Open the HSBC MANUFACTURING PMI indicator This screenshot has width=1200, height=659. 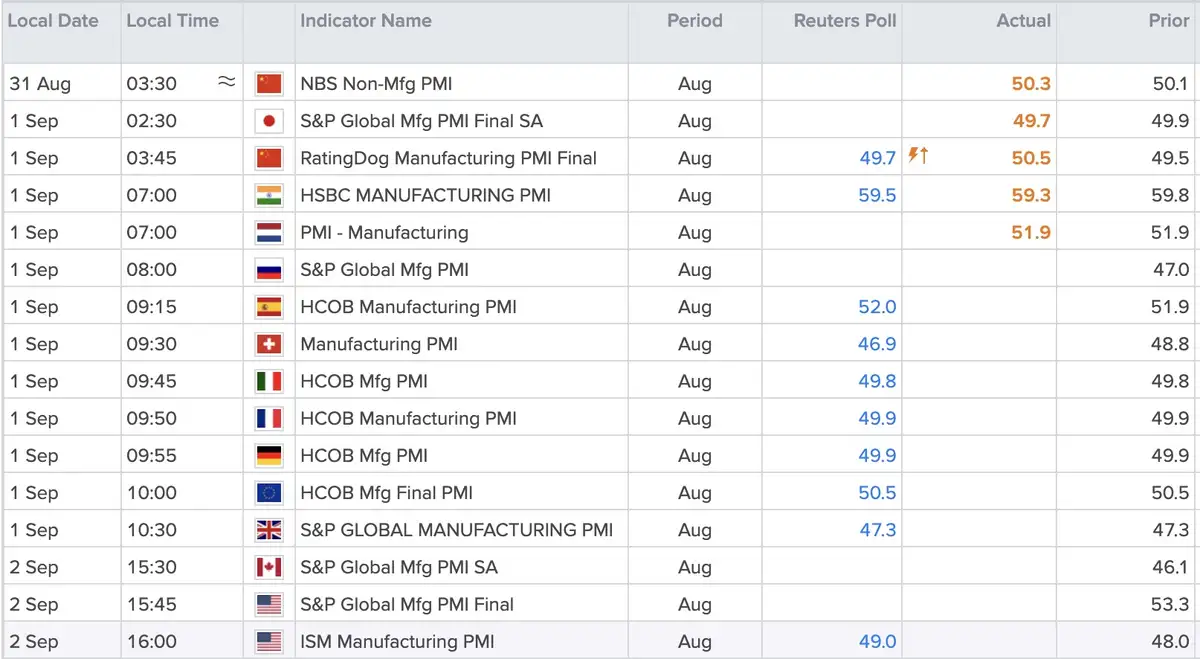(x=426, y=195)
